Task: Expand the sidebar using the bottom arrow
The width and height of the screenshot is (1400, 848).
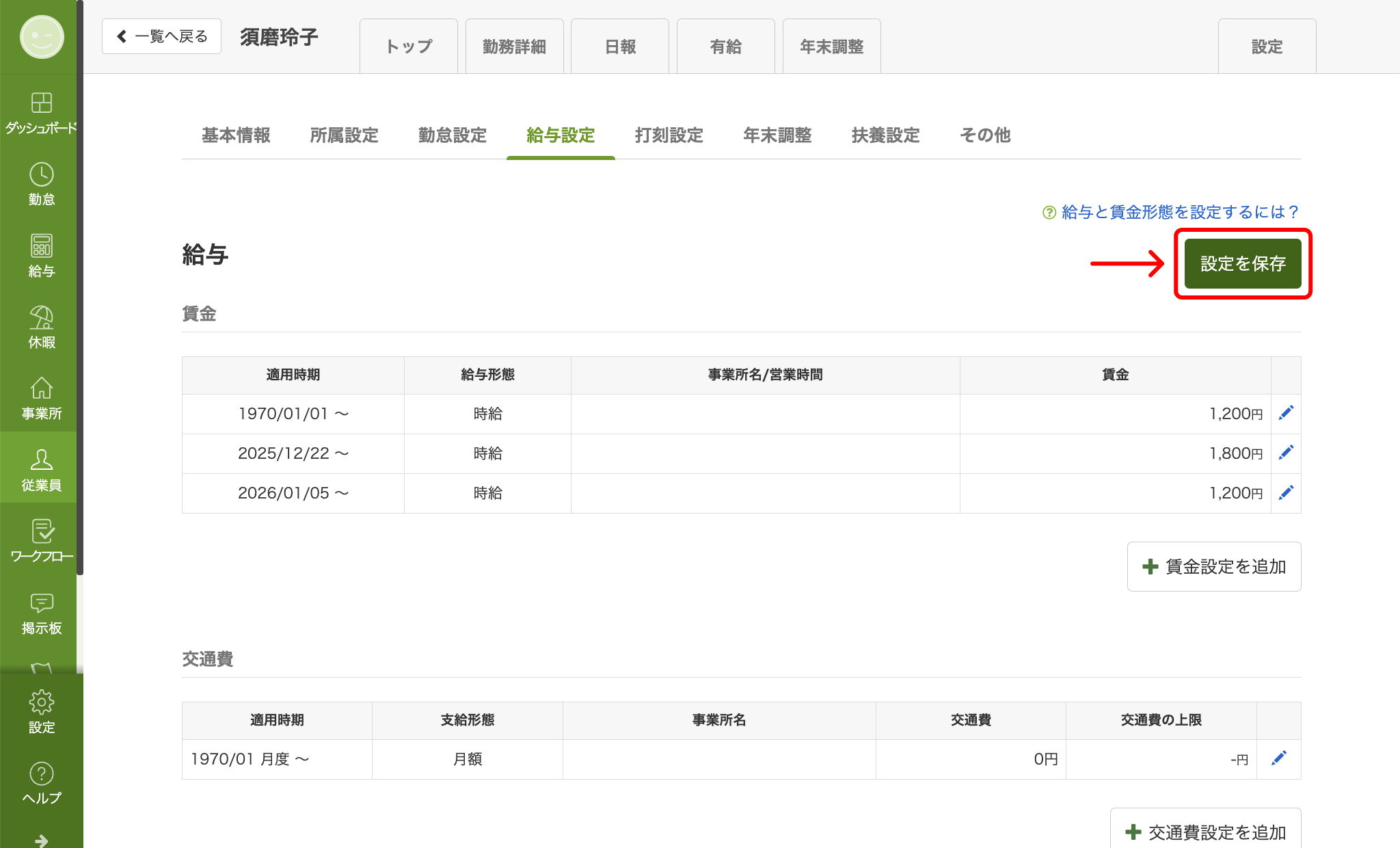Action: click(41, 840)
